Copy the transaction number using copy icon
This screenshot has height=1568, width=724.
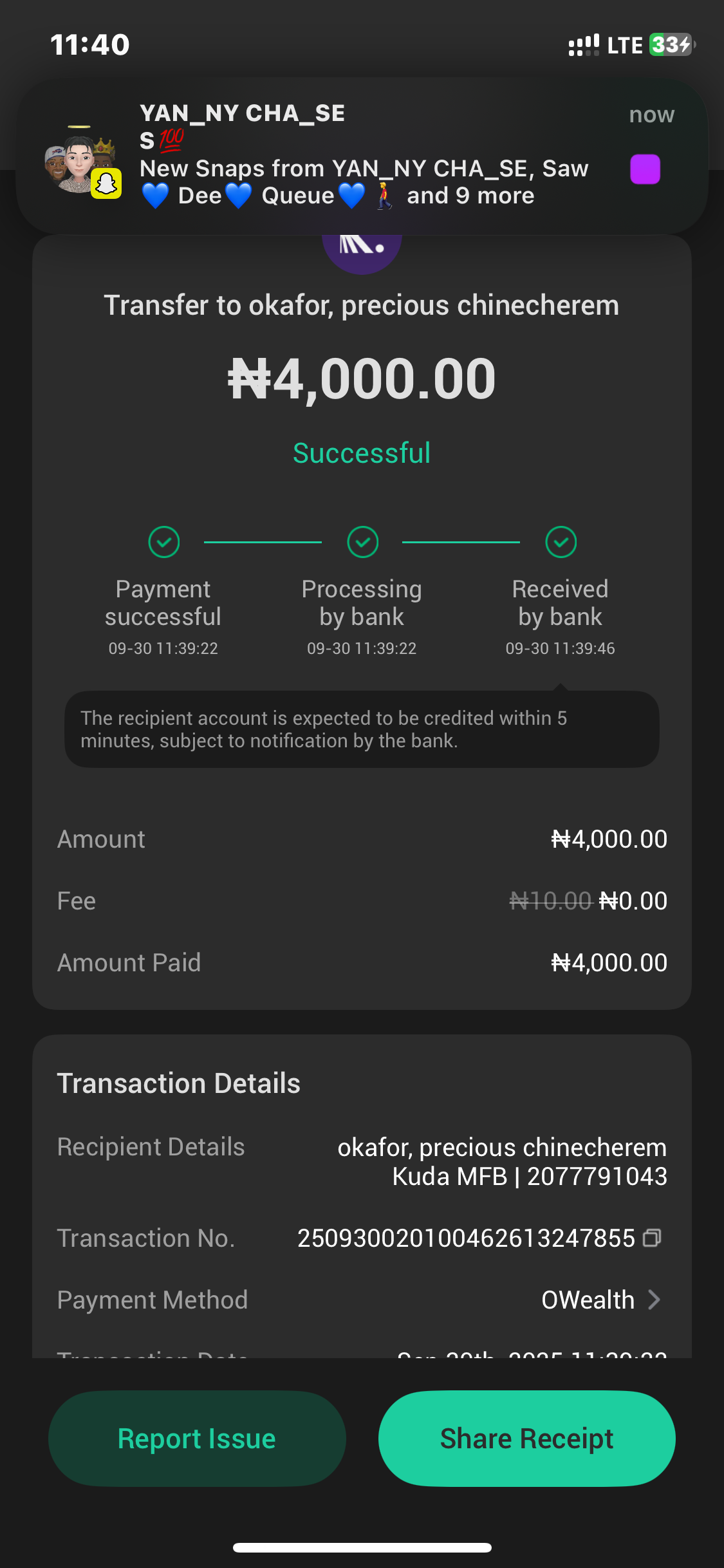[653, 1237]
